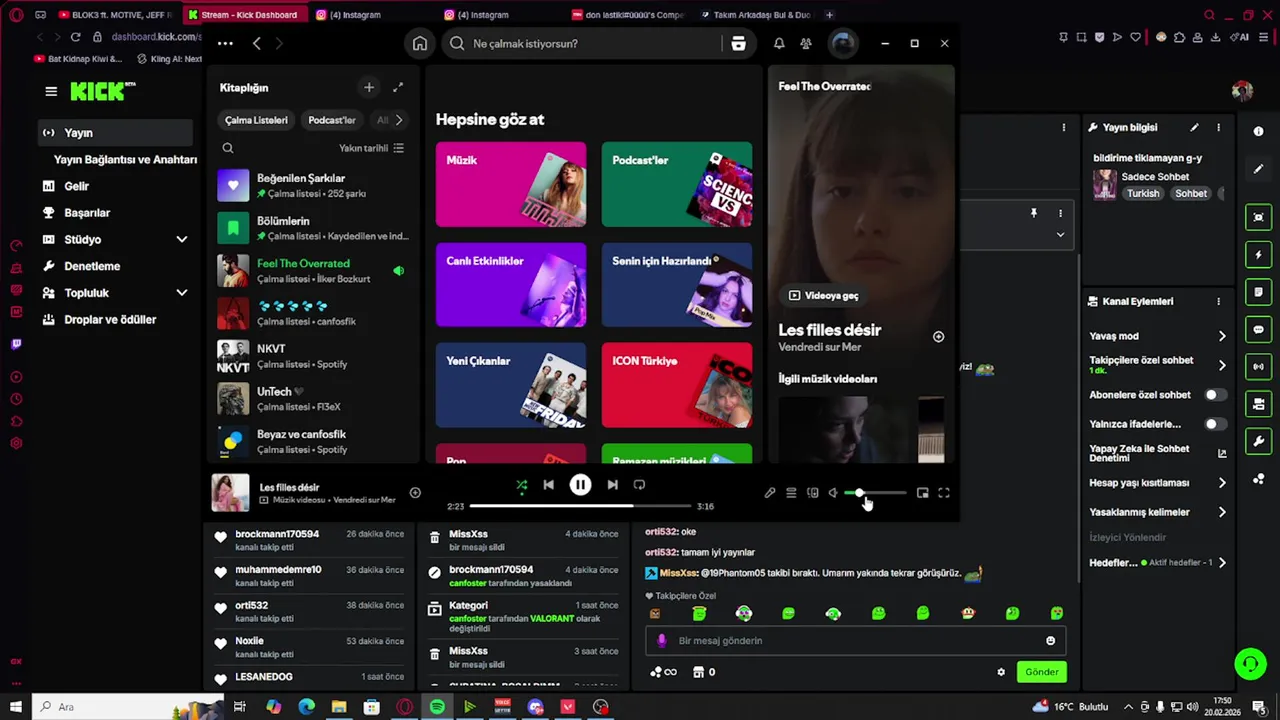Open Yayın menu item in Kick sidebar
The width and height of the screenshot is (1280, 720).
tap(115, 132)
